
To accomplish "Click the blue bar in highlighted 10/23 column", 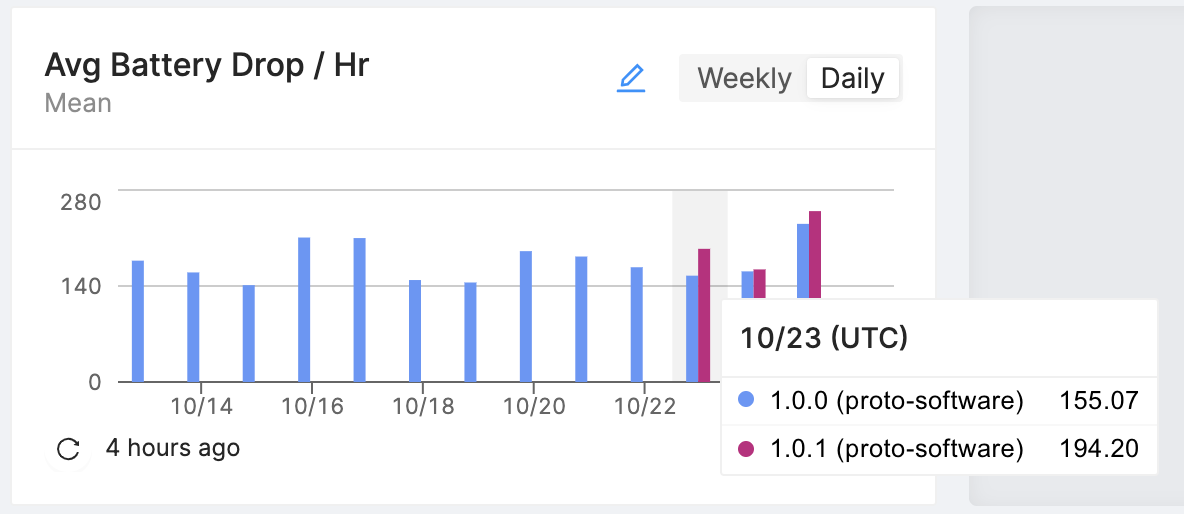I will (692, 329).
